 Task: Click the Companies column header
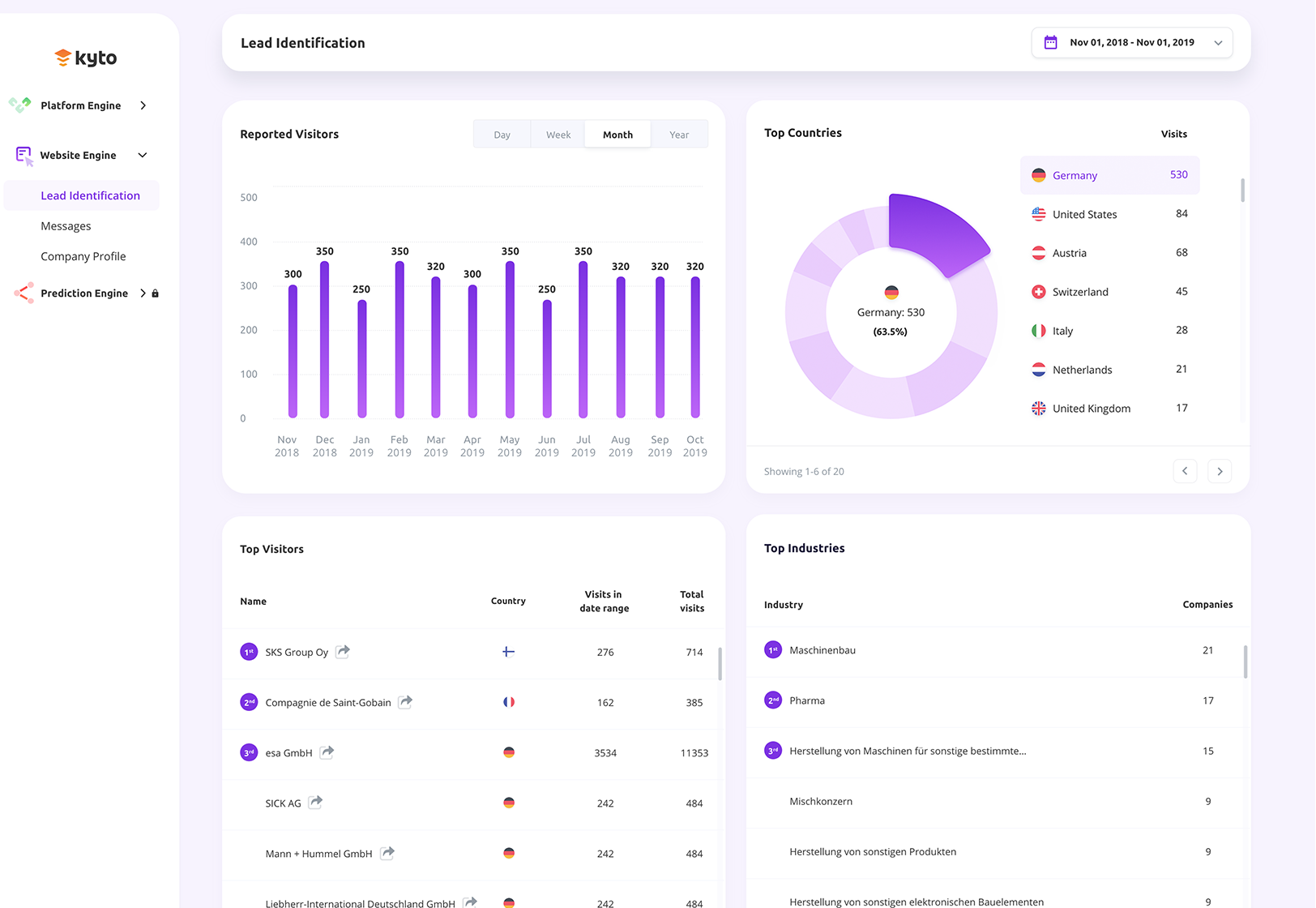tap(1207, 605)
